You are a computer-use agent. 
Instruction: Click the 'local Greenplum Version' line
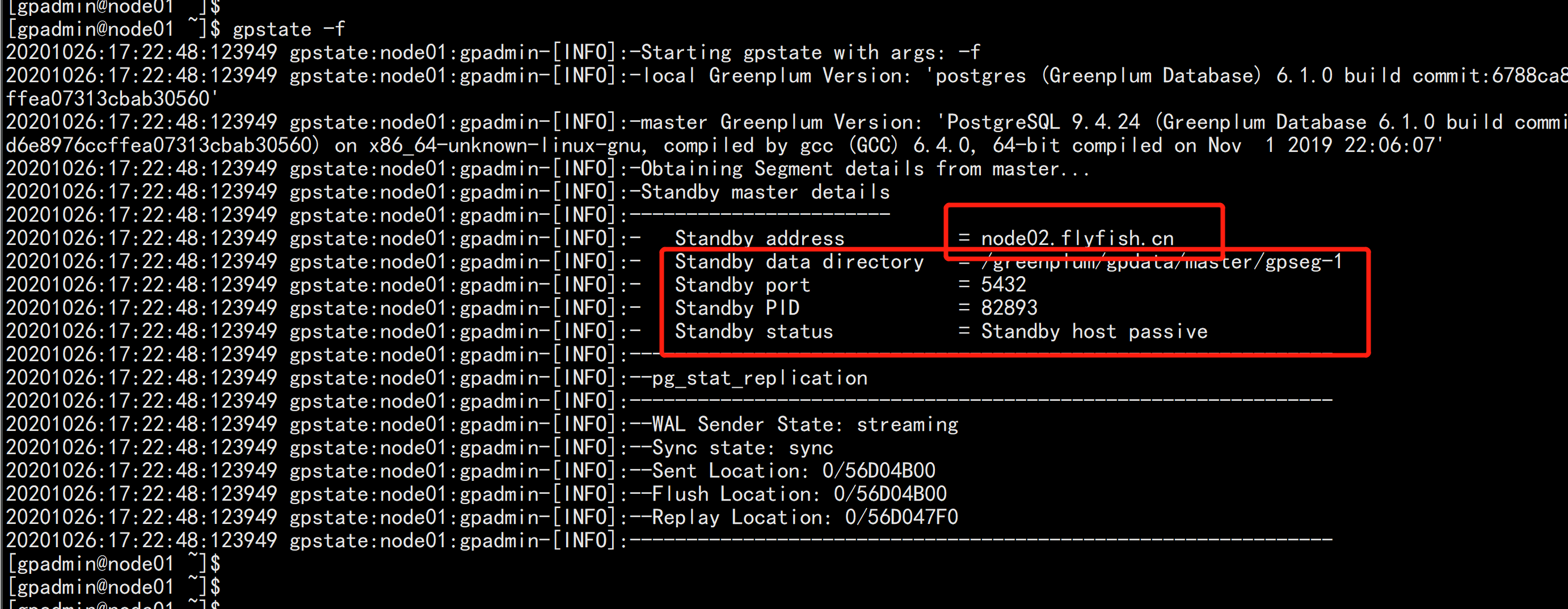coord(776,75)
